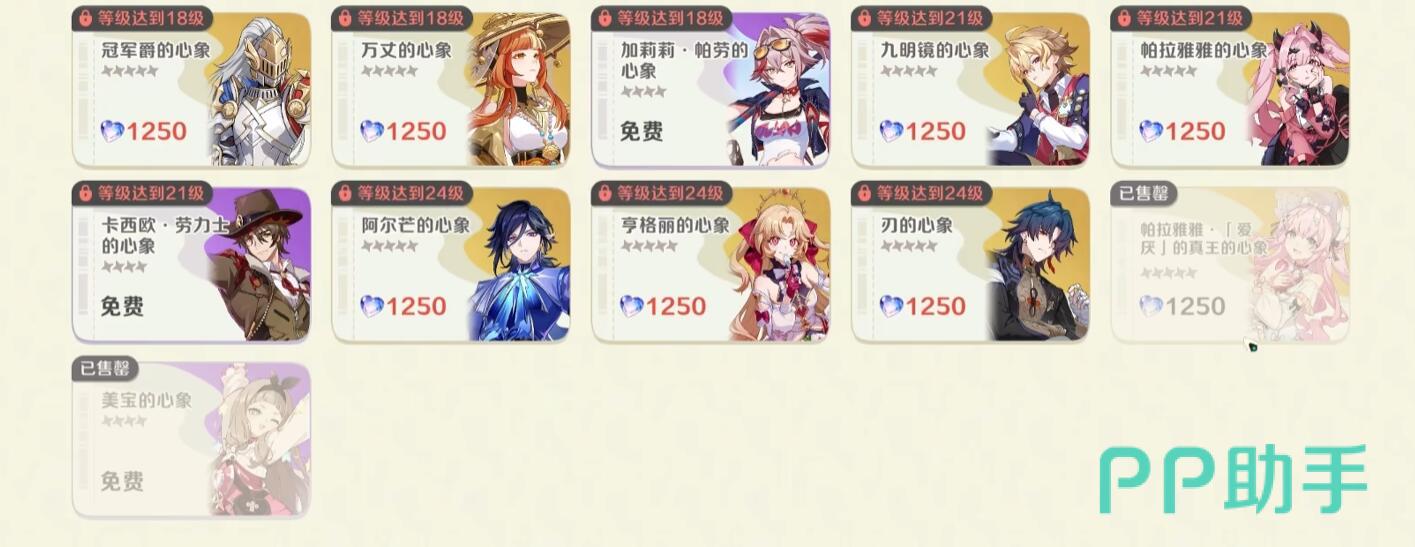Click the lock icon on 冠军爵 card
Image resolution: width=1415 pixels, height=547 pixels.
pos(86,18)
